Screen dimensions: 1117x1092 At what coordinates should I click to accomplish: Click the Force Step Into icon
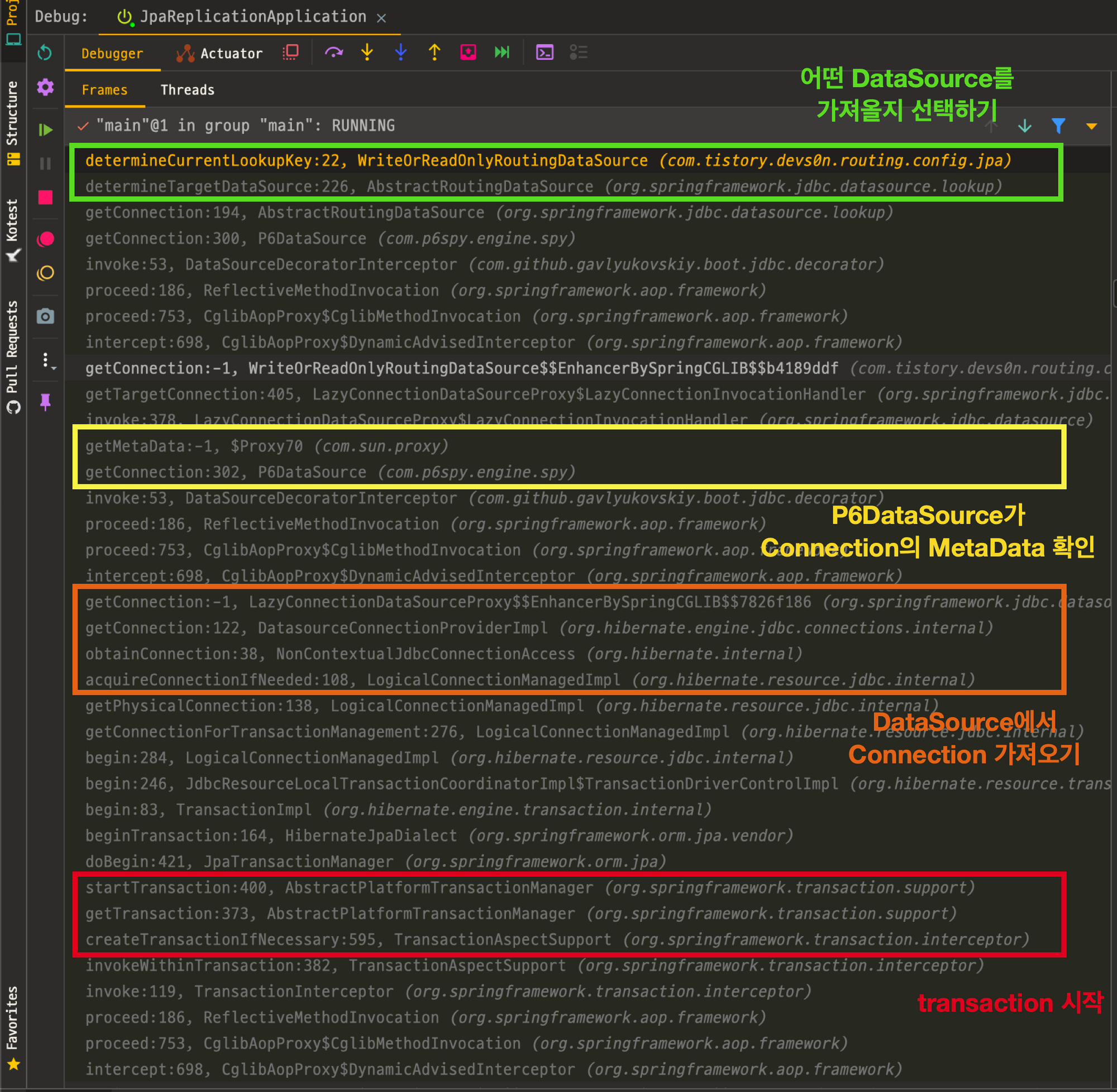click(x=401, y=53)
